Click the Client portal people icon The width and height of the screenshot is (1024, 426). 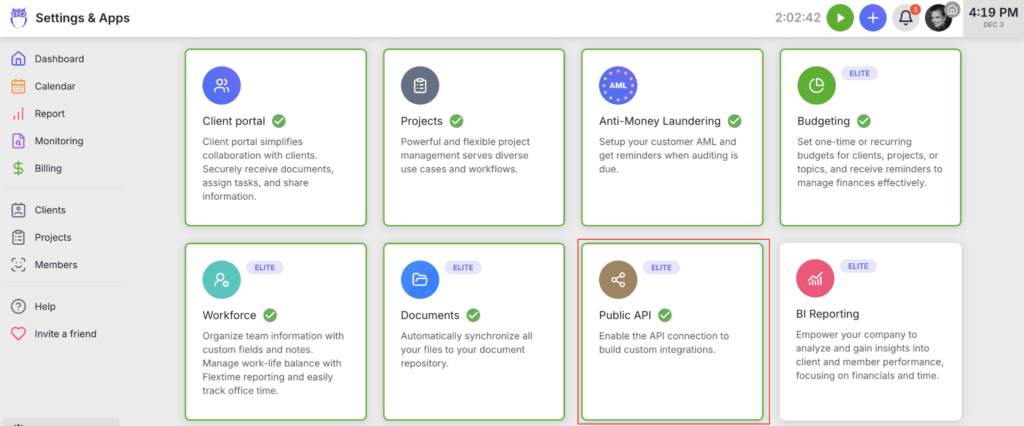pos(221,86)
